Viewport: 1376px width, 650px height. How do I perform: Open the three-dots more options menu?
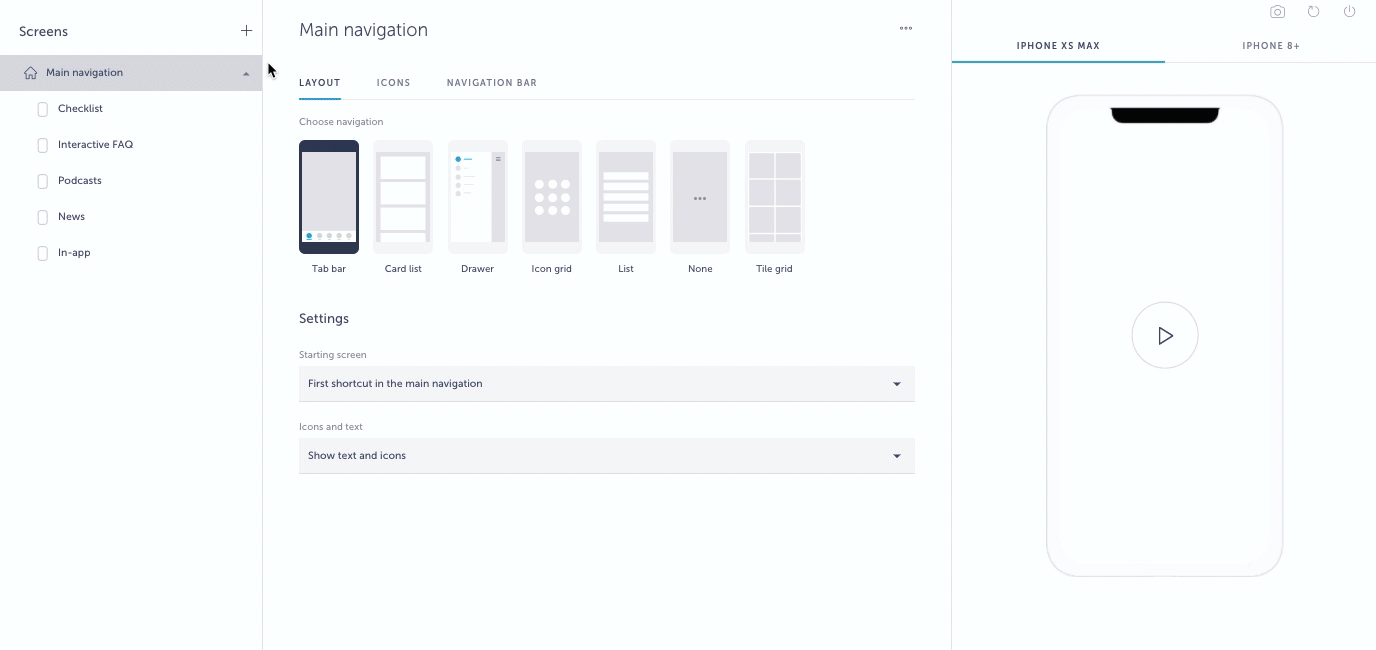905,29
